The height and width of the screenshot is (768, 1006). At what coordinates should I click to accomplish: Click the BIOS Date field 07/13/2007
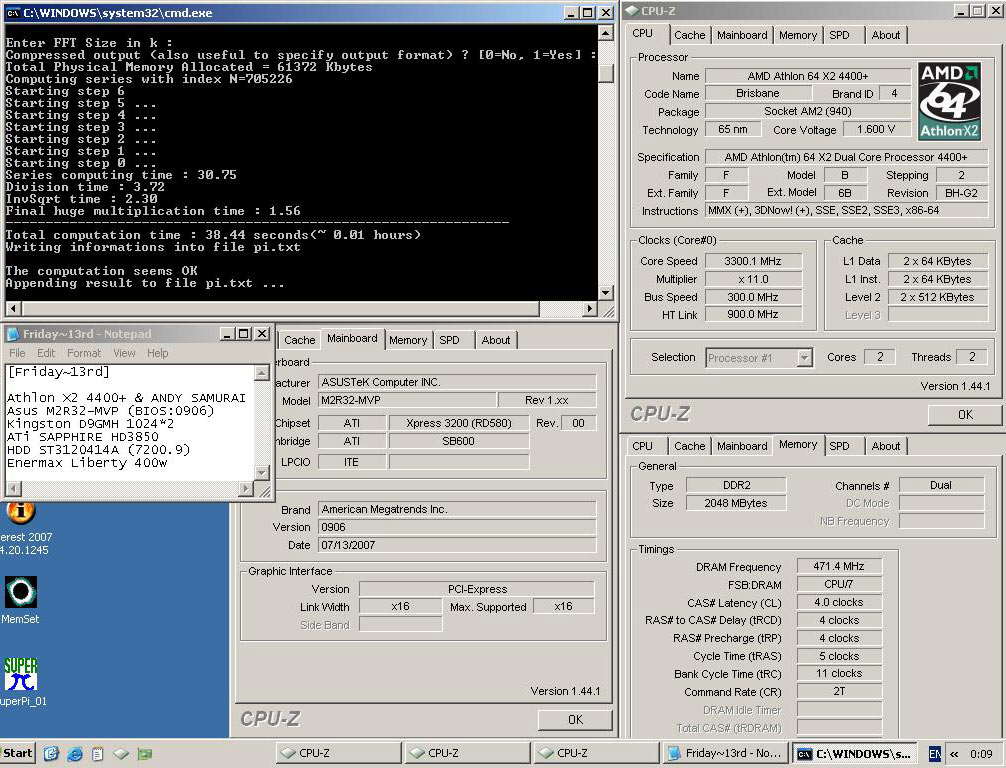pos(457,545)
